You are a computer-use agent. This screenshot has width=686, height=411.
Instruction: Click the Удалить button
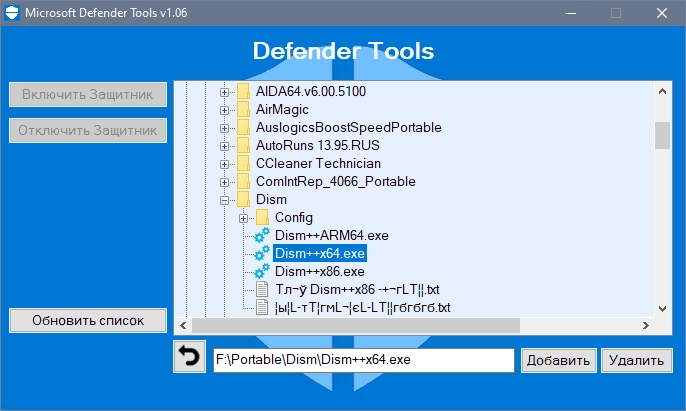(637, 360)
